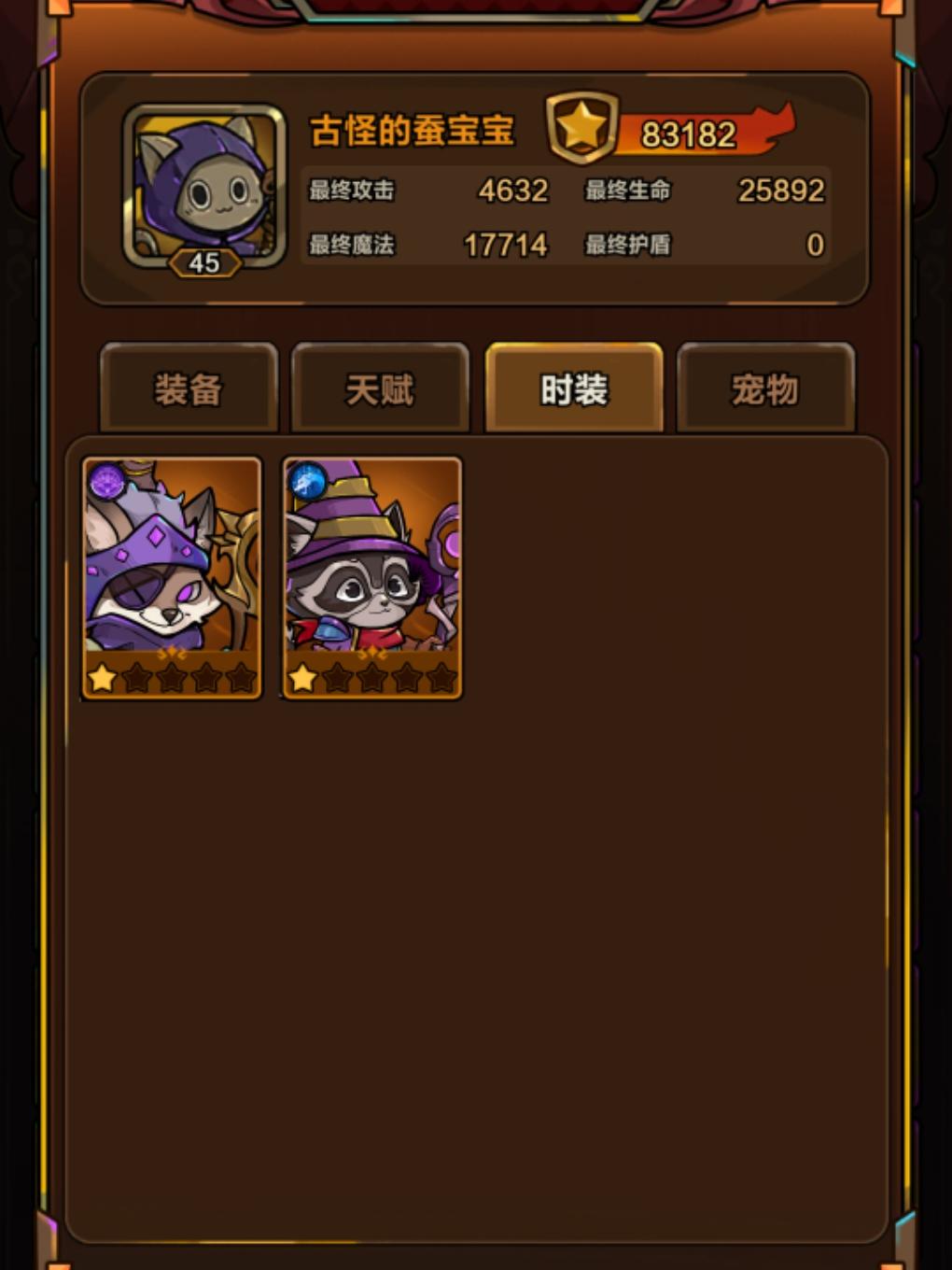The height and width of the screenshot is (1270, 952).
Task: Click the gold star shield power badge
Action: pyautogui.click(x=581, y=126)
